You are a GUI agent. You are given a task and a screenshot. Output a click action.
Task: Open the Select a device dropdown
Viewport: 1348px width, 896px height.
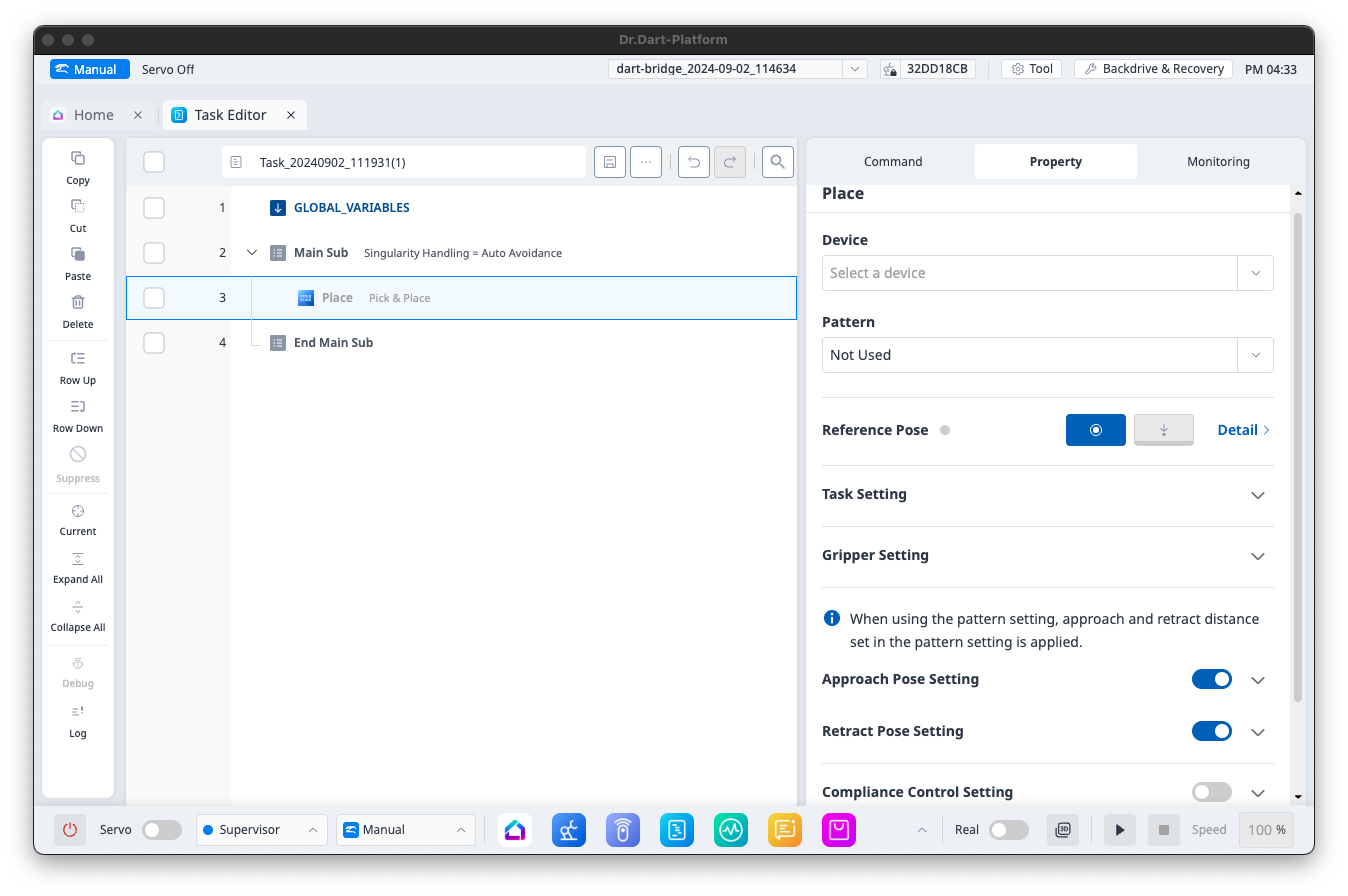pyautogui.click(x=1047, y=273)
